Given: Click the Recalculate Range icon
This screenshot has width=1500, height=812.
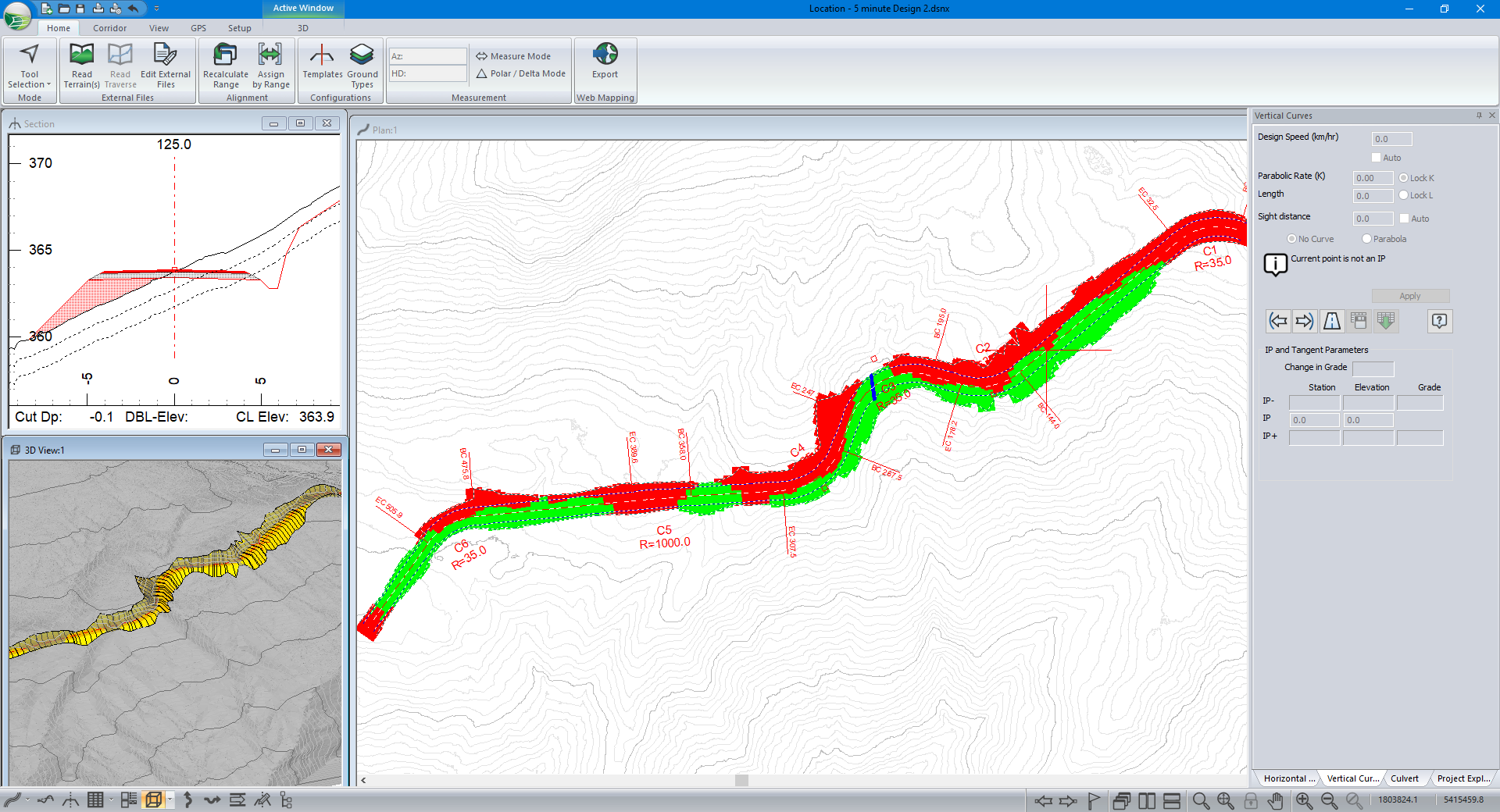Looking at the screenshot, I should (x=225, y=55).
